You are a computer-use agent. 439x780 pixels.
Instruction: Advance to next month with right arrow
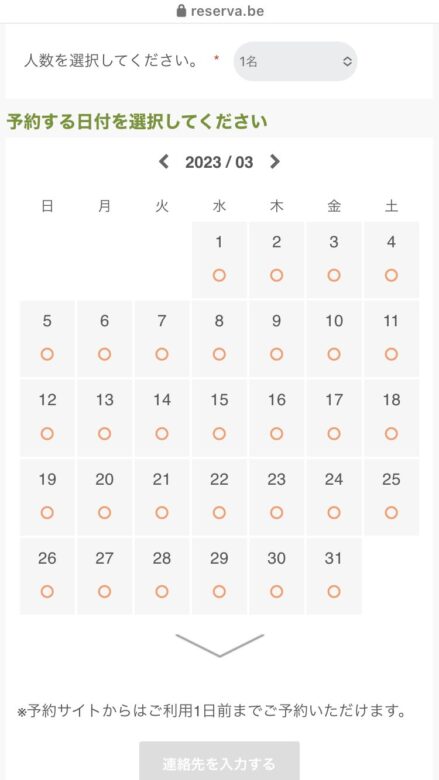(274, 162)
